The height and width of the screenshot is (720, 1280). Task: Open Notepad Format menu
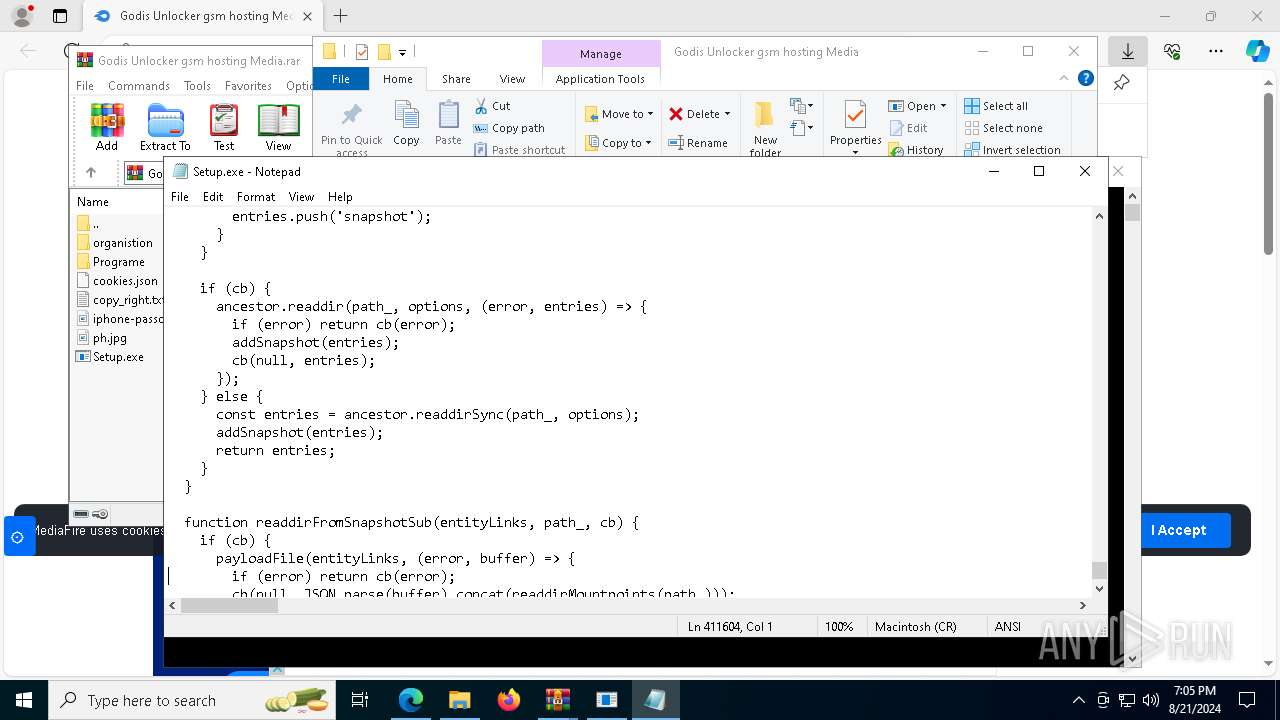(256, 197)
